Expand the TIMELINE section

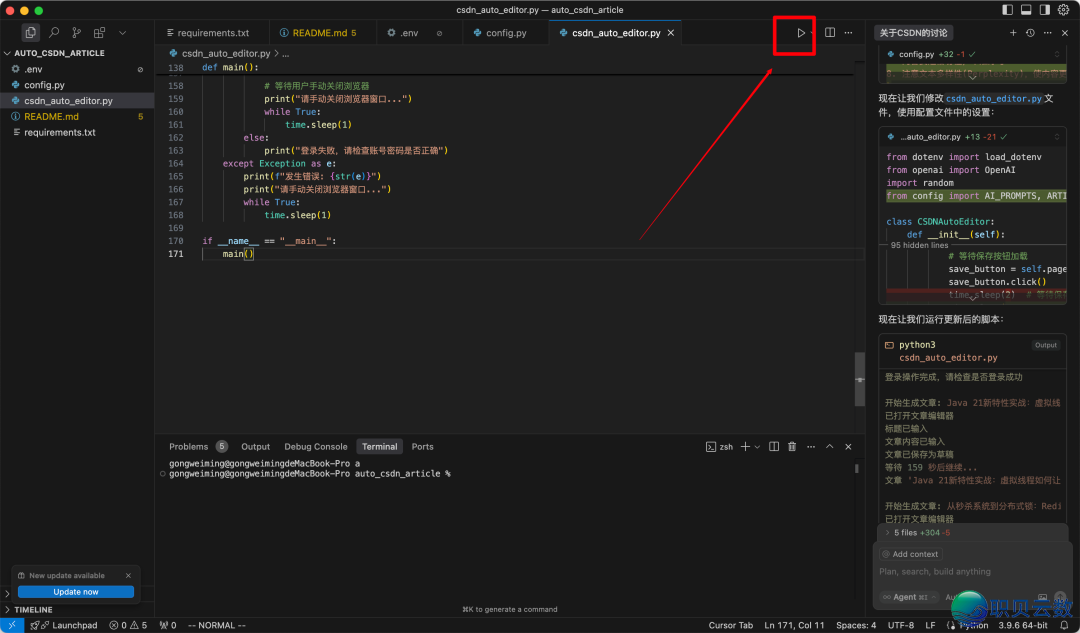pyautogui.click(x=33, y=609)
